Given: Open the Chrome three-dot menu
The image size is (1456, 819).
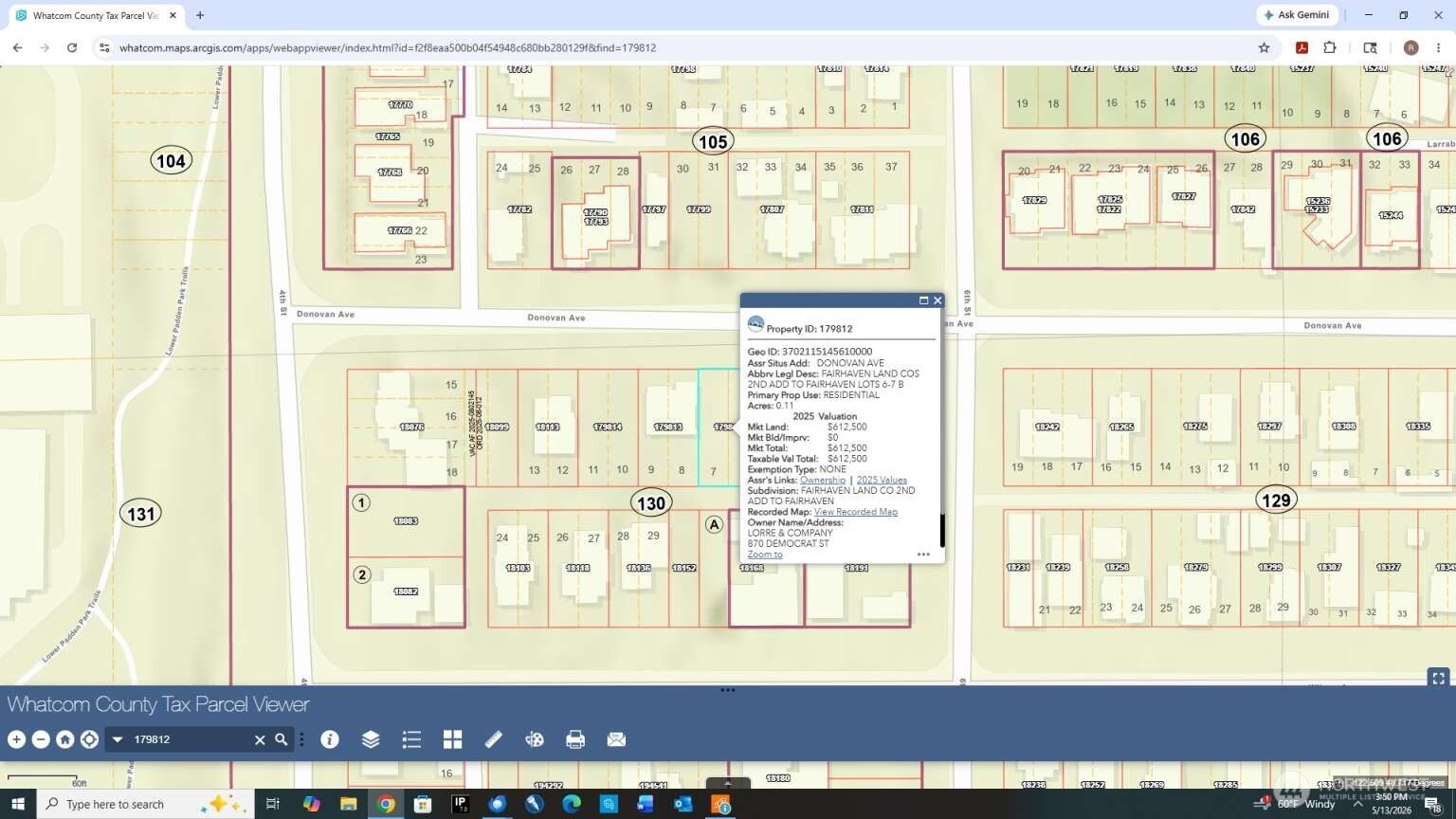Looking at the screenshot, I should coord(1439,47).
